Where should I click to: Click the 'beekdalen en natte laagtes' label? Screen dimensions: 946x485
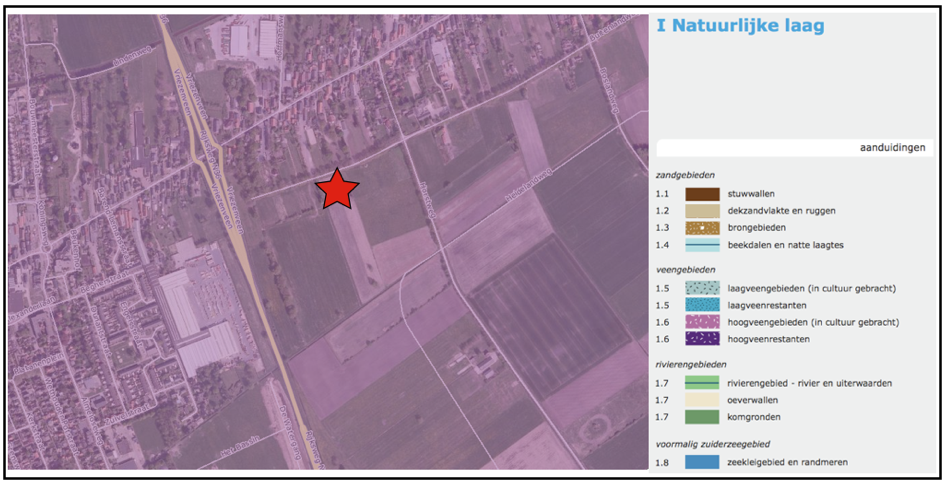click(786, 245)
